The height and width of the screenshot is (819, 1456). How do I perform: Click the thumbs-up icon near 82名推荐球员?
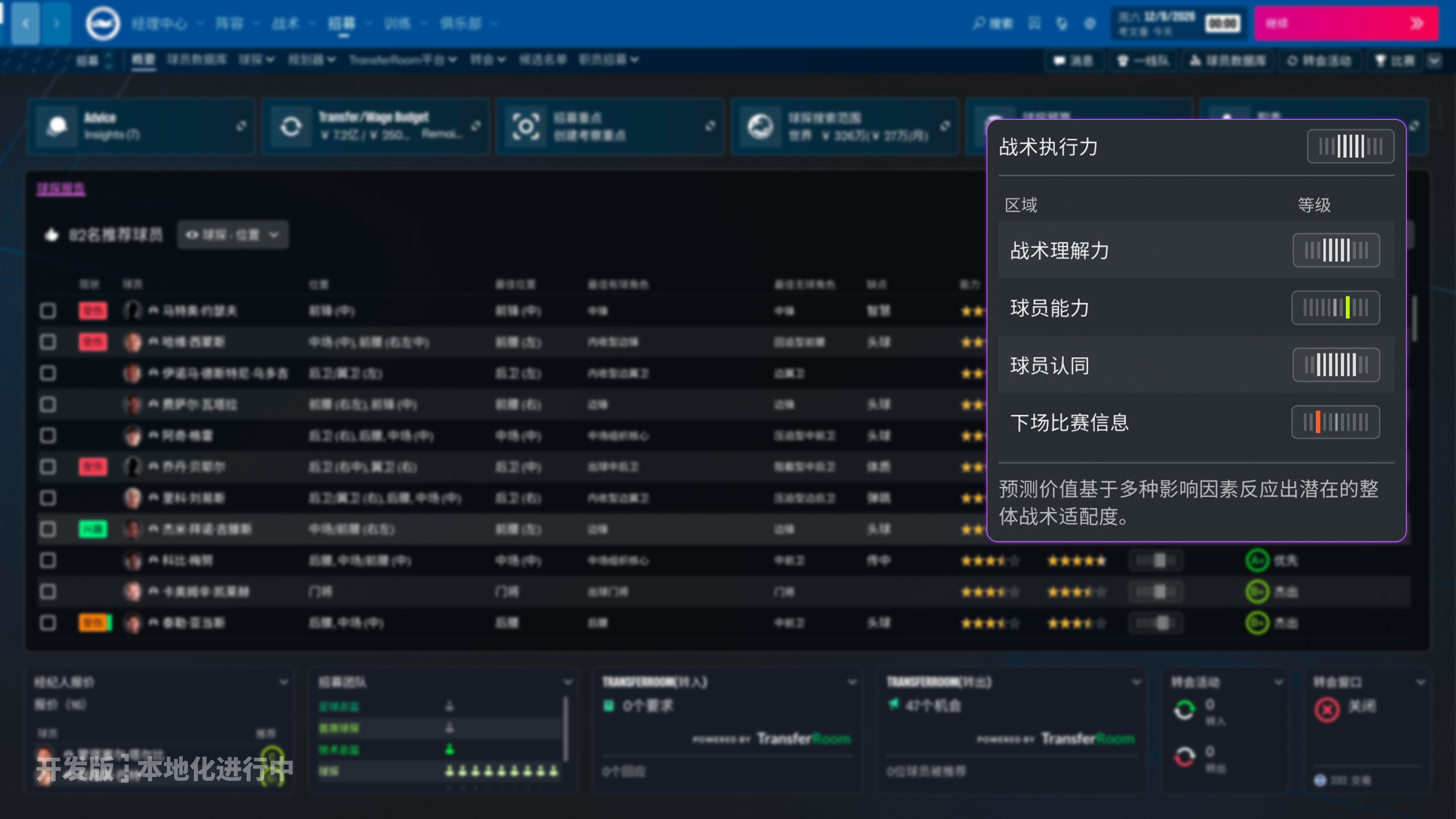click(x=52, y=235)
